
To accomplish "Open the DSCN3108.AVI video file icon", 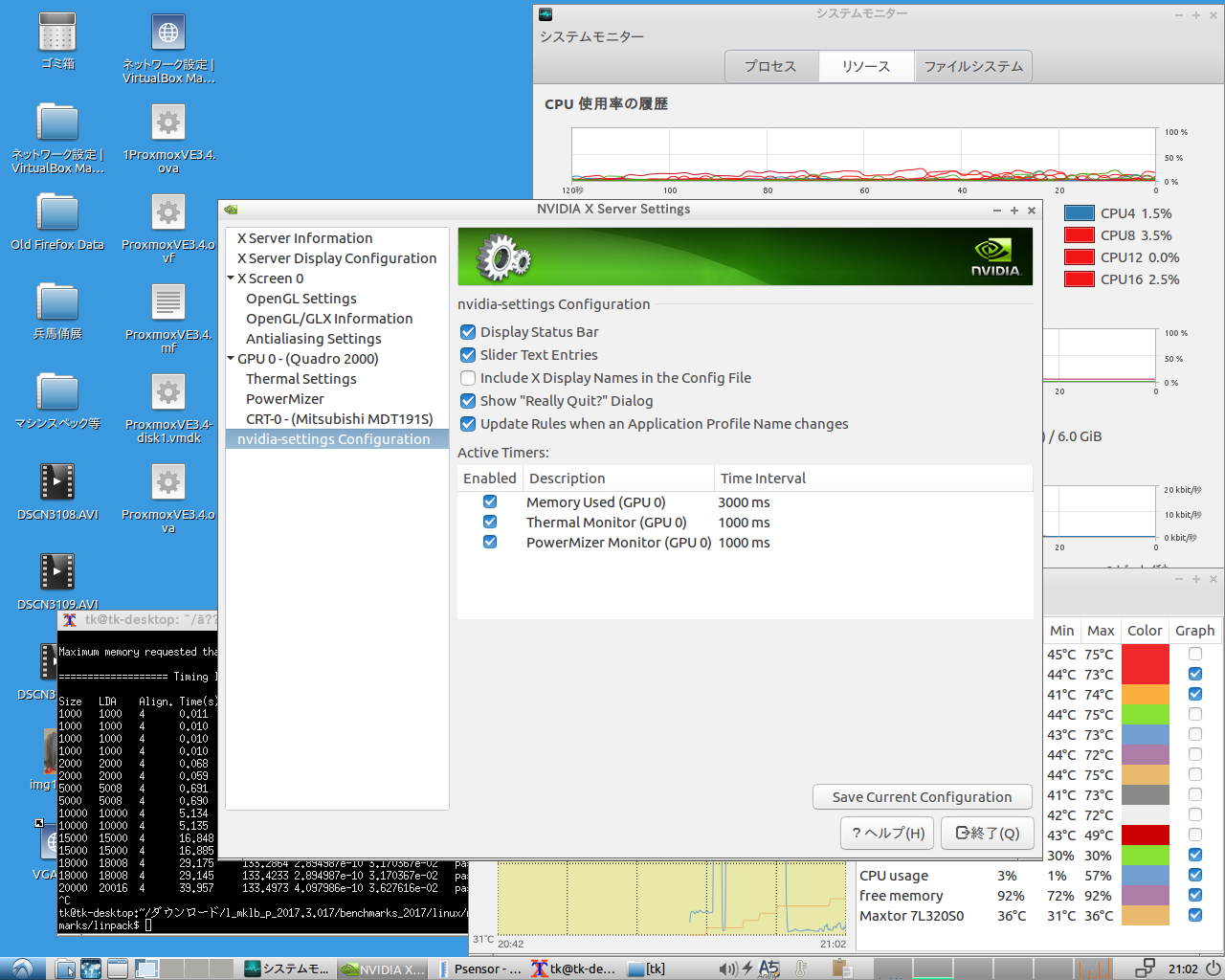I will tap(57, 482).
